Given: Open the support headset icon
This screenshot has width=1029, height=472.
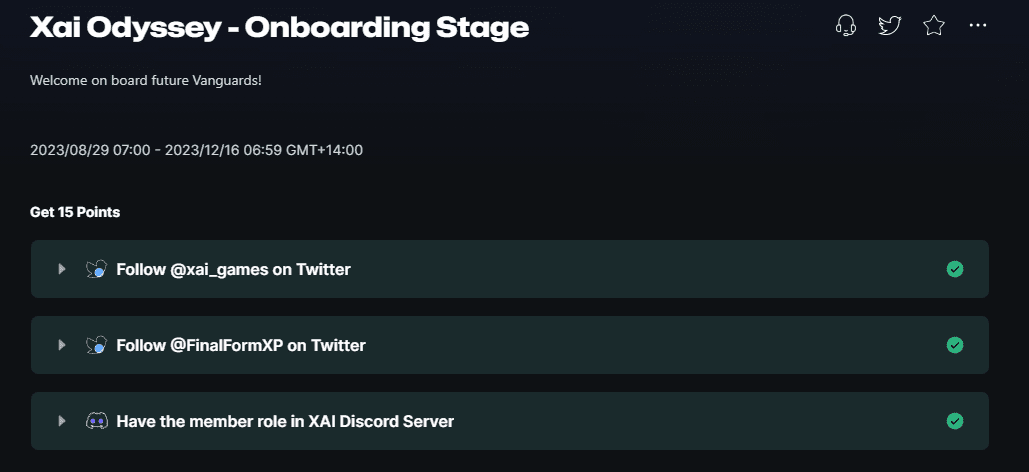Looking at the screenshot, I should pos(846,26).
